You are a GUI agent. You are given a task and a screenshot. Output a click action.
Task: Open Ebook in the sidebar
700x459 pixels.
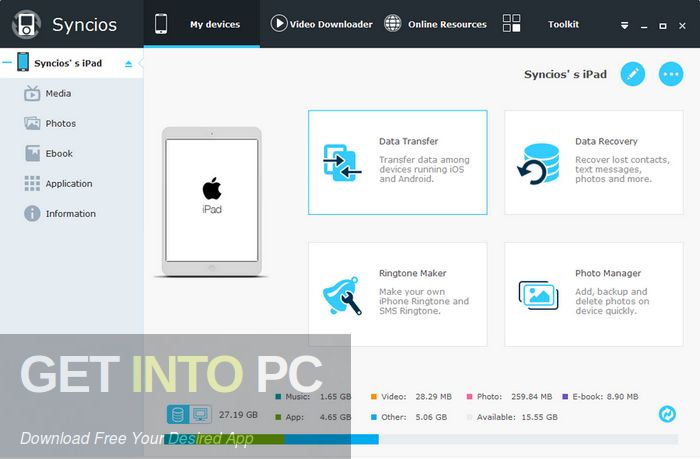[x=59, y=154]
